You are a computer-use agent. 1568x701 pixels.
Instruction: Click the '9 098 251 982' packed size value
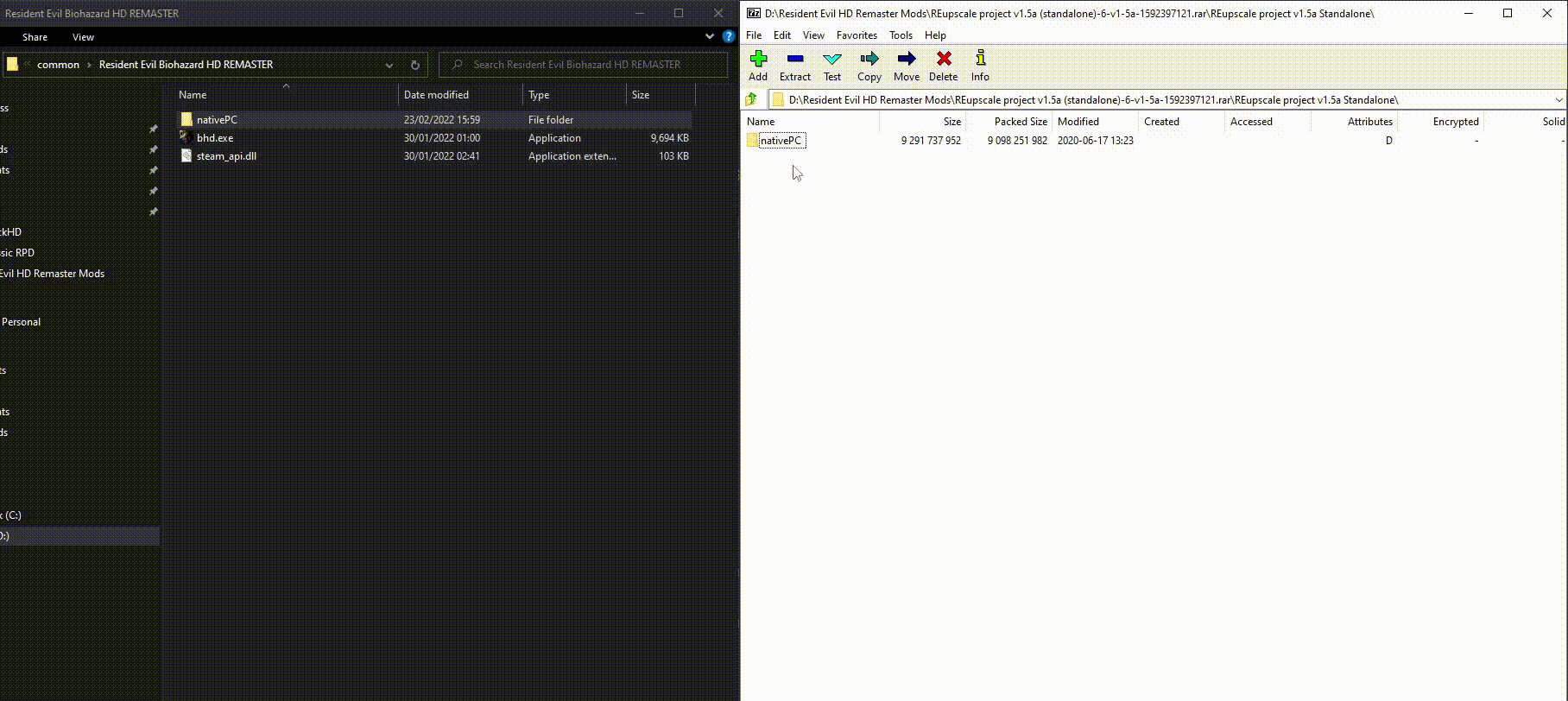pyautogui.click(x=1017, y=141)
